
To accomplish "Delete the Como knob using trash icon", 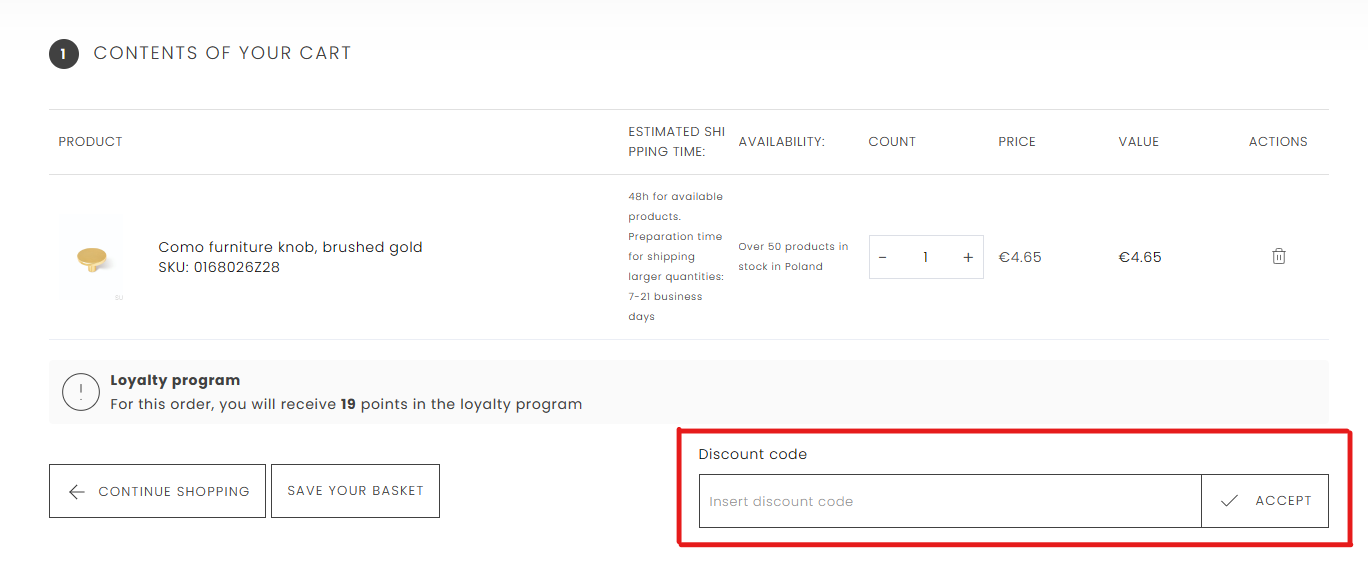I will tap(1278, 257).
